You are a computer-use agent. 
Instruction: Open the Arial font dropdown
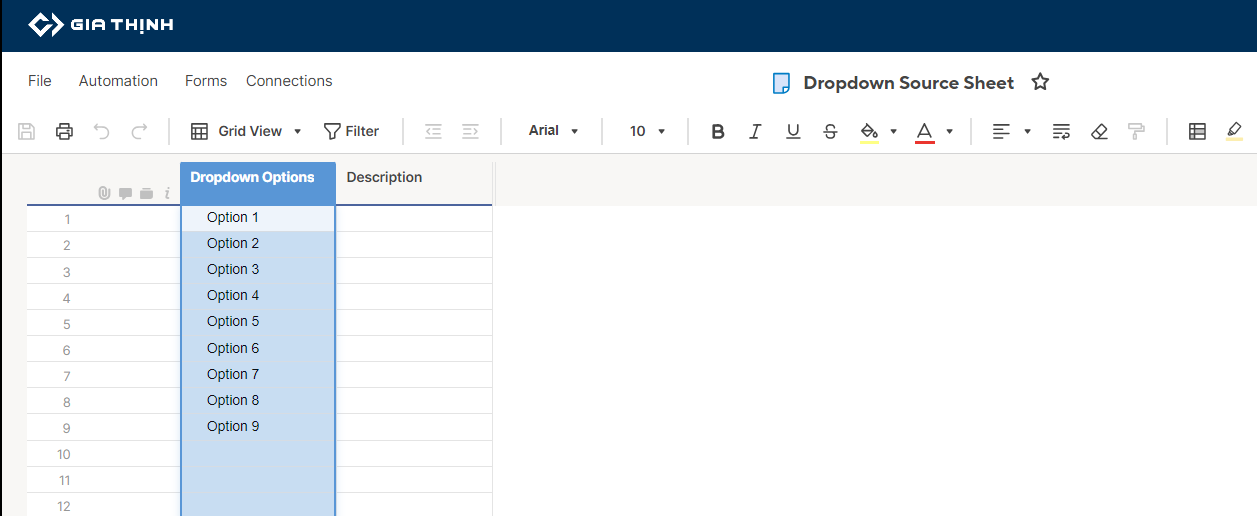pos(554,131)
